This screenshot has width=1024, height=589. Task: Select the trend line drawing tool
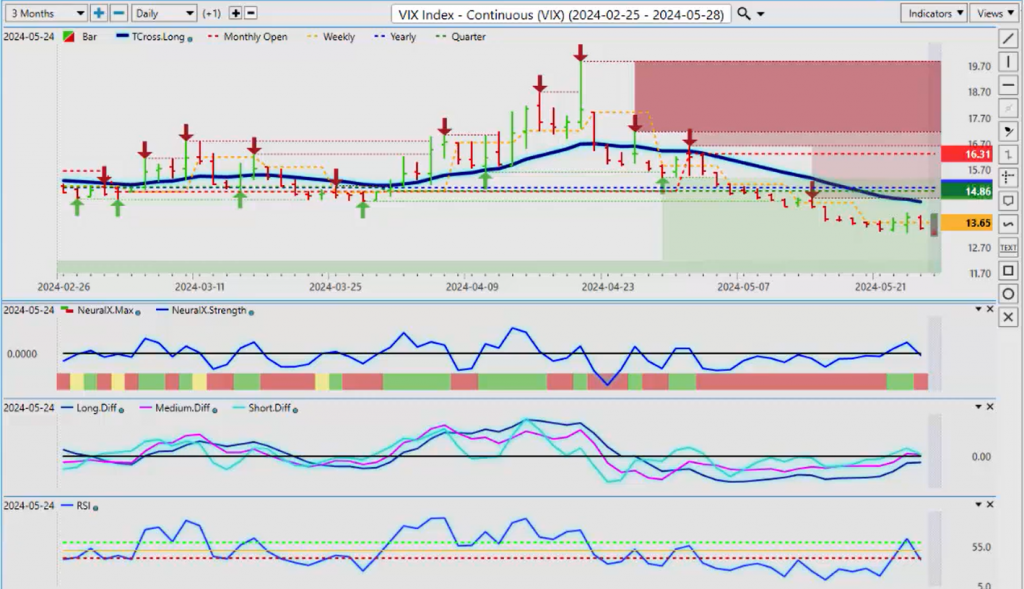(x=1008, y=39)
